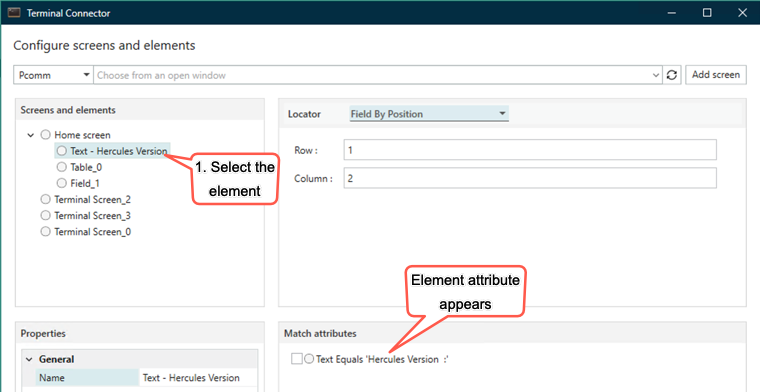Click the Home screen tree label
The image size is (760, 392).
[x=82, y=135]
